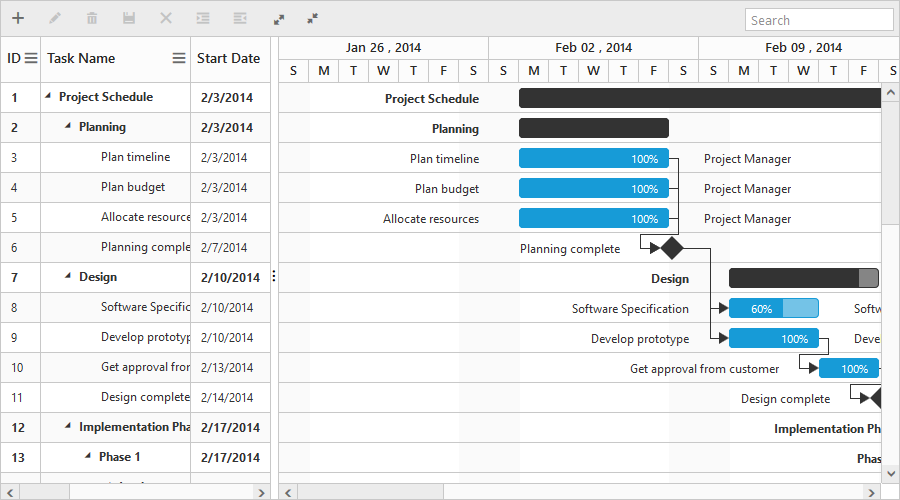Focus the Search input field

pyautogui.click(x=819, y=20)
